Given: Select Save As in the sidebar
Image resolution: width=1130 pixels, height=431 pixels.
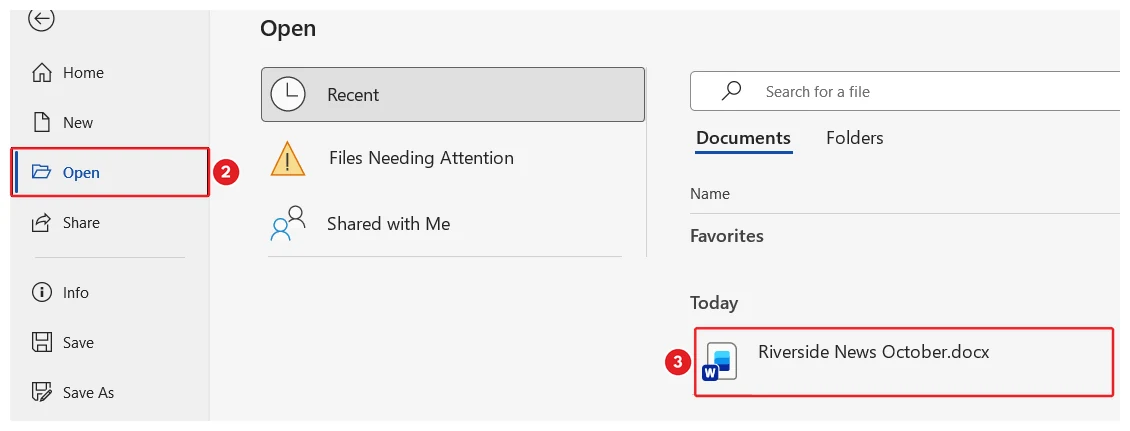Looking at the screenshot, I should 110,392.
